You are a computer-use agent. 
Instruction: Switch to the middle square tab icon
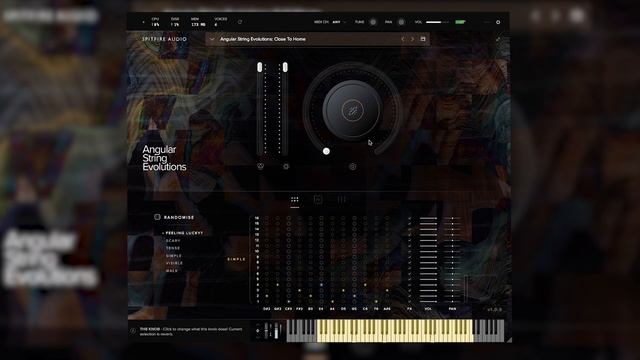pos(318,200)
